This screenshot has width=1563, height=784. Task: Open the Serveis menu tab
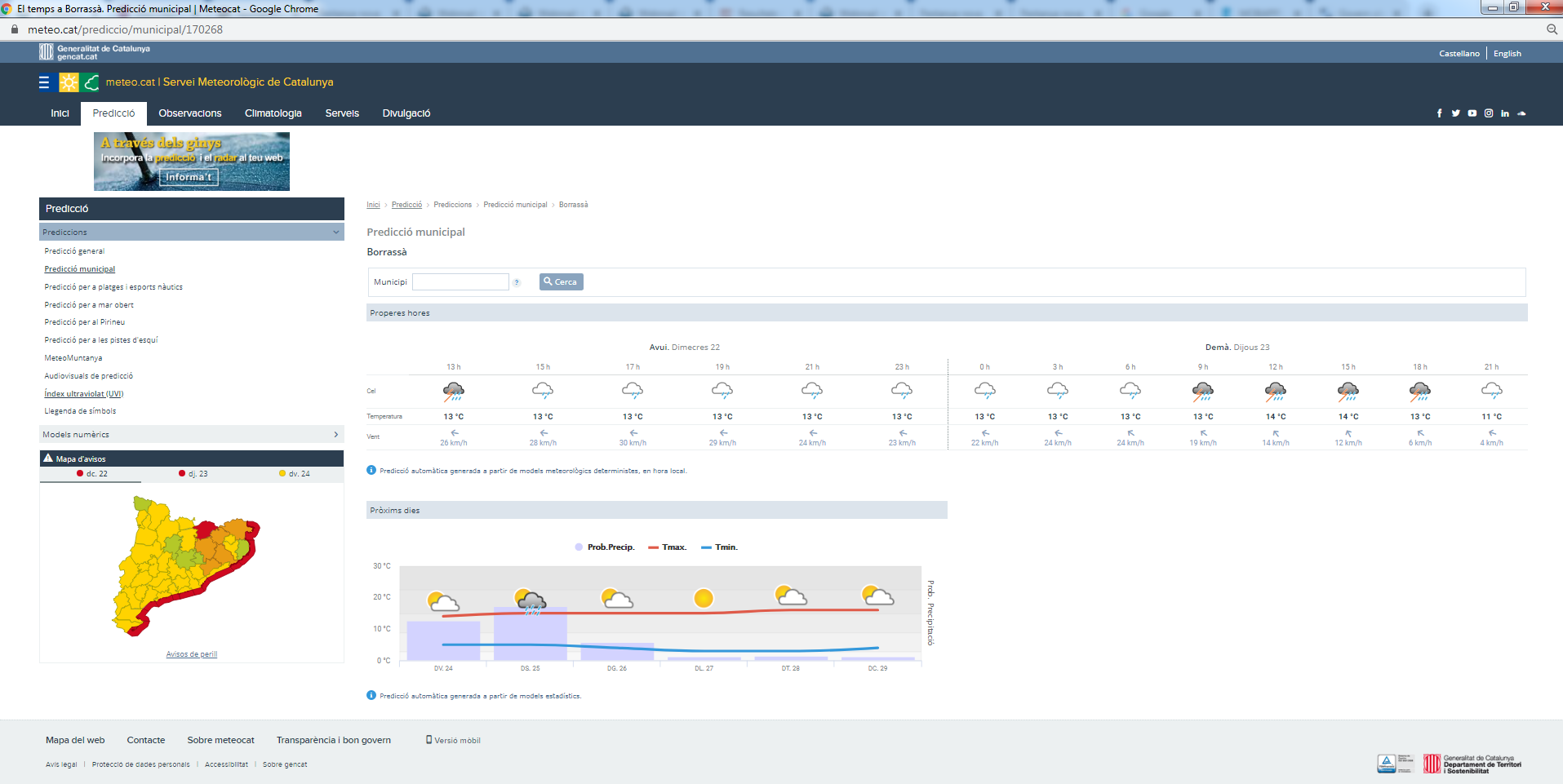click(342, 113)
